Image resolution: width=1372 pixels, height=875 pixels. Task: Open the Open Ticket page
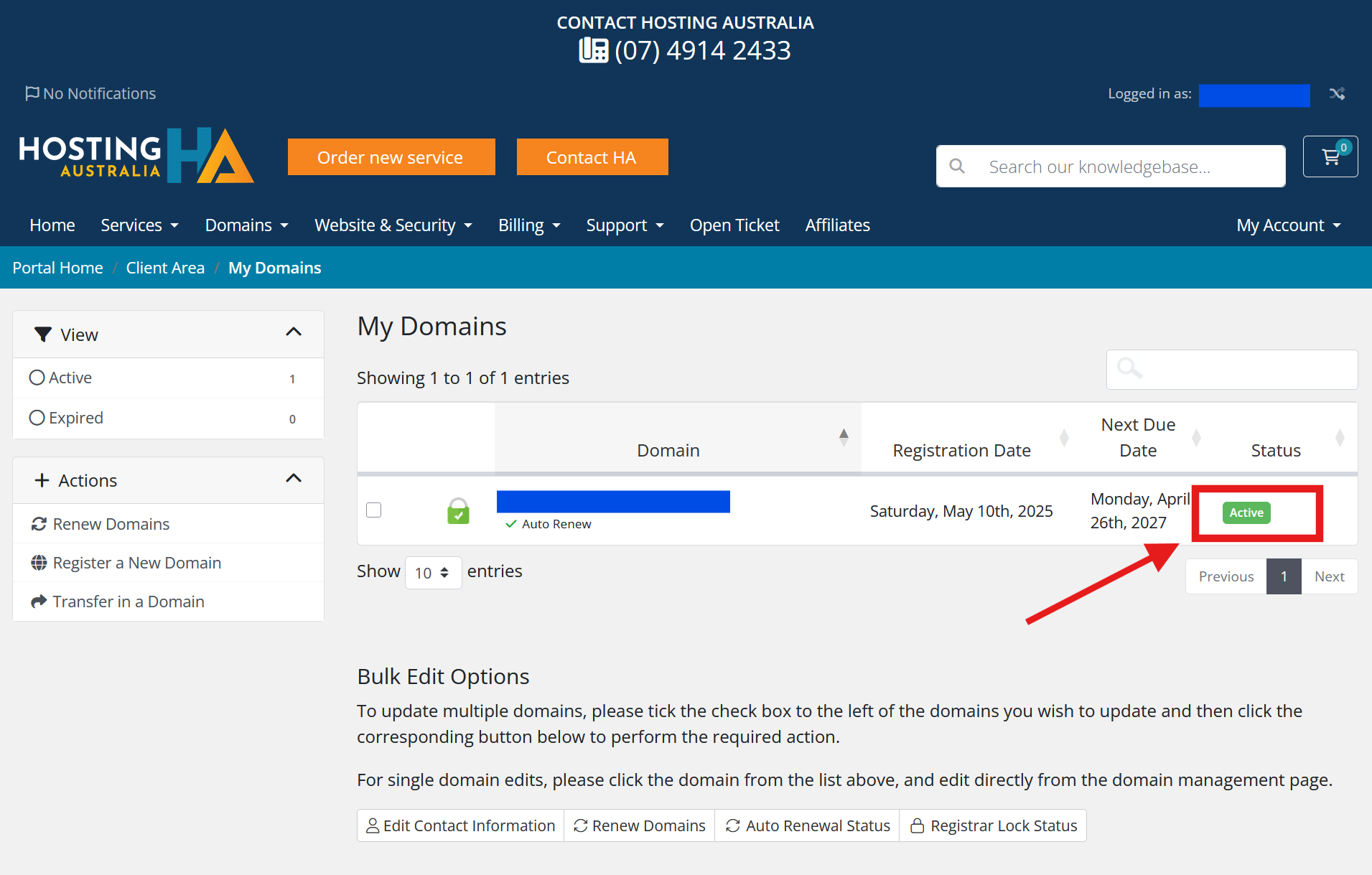click(x=734, y=225)
